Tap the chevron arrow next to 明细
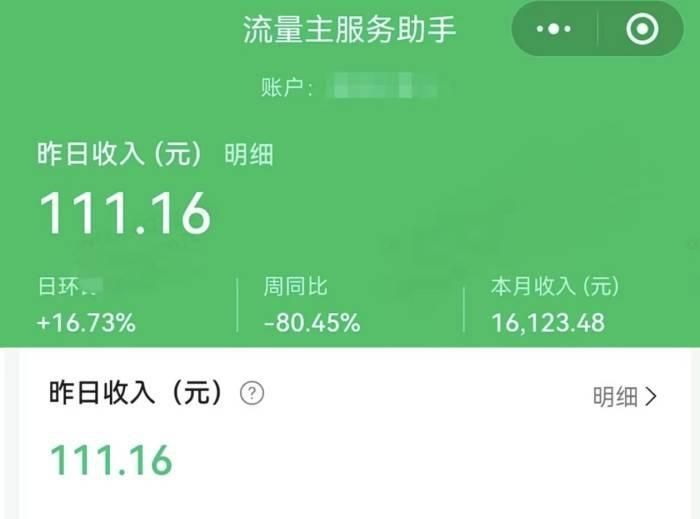Viewport: 700px width, 519px height. pos(651,396)
